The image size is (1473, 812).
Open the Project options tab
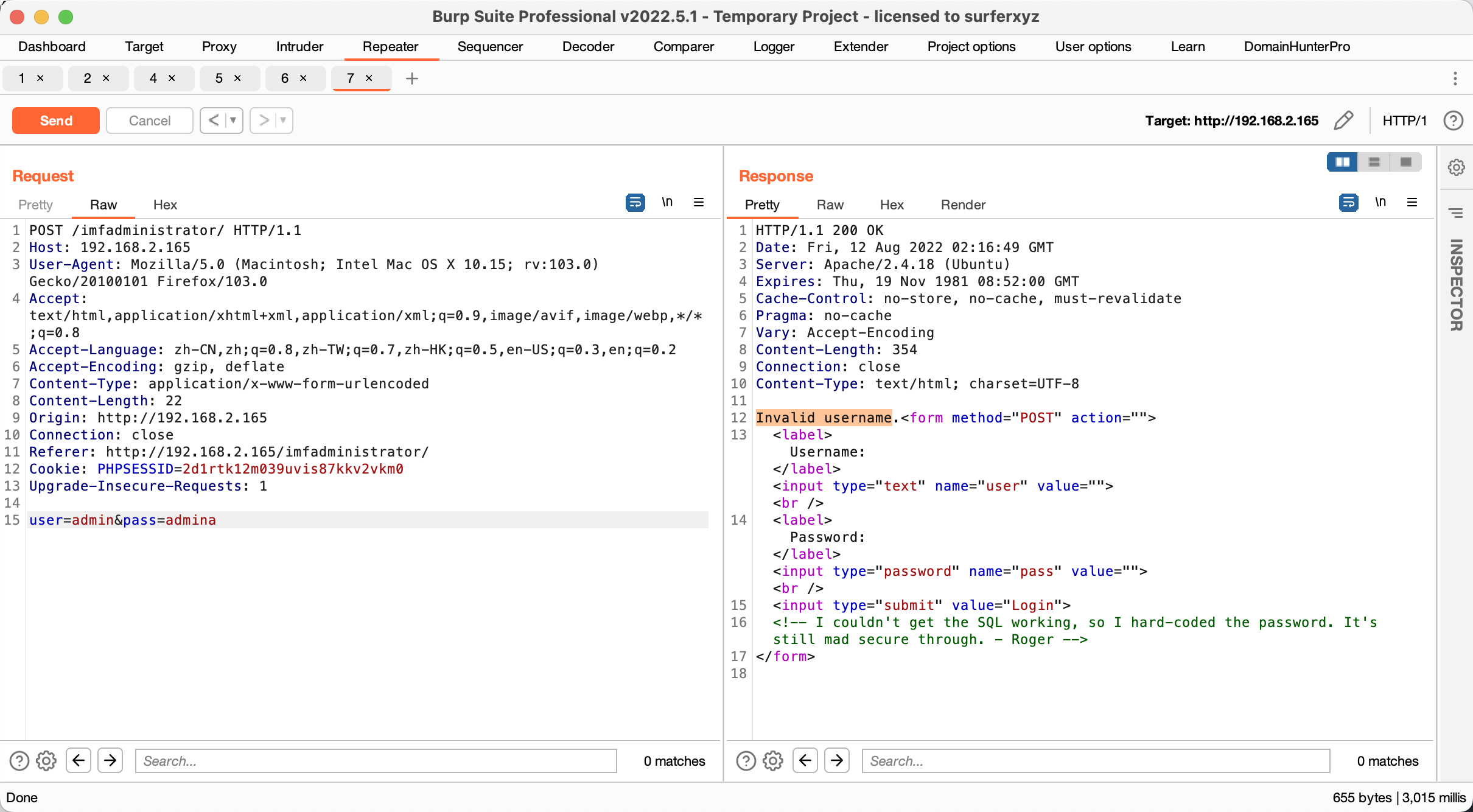(971, 46)
